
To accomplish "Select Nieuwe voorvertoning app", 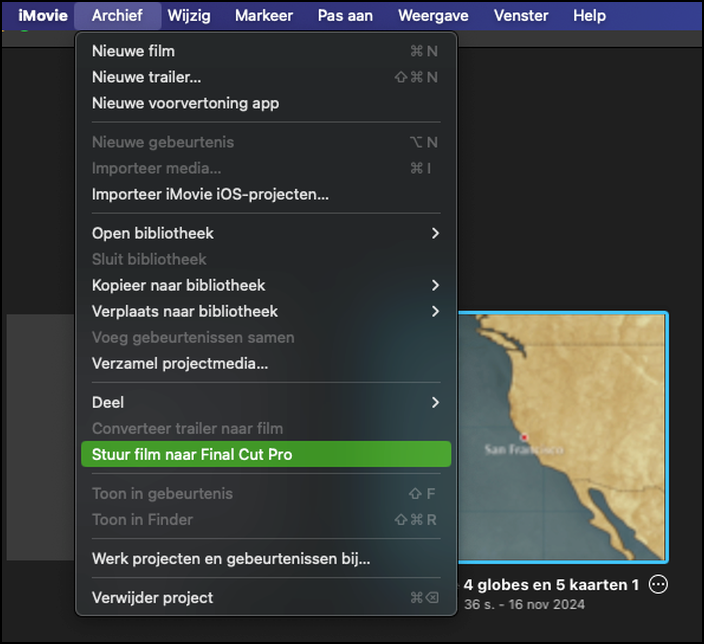I will [266, 103].
